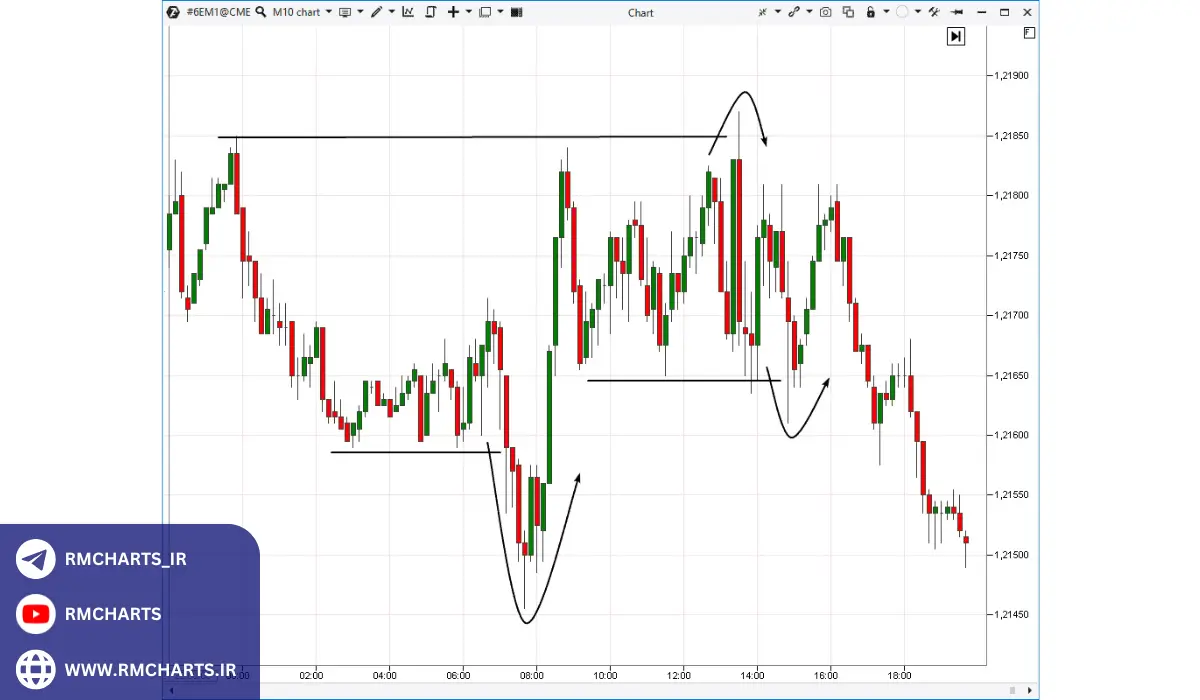This screenshot has height=700, width=1200.
Task: Click the instrument search magnifier icon
Action: 261,12
